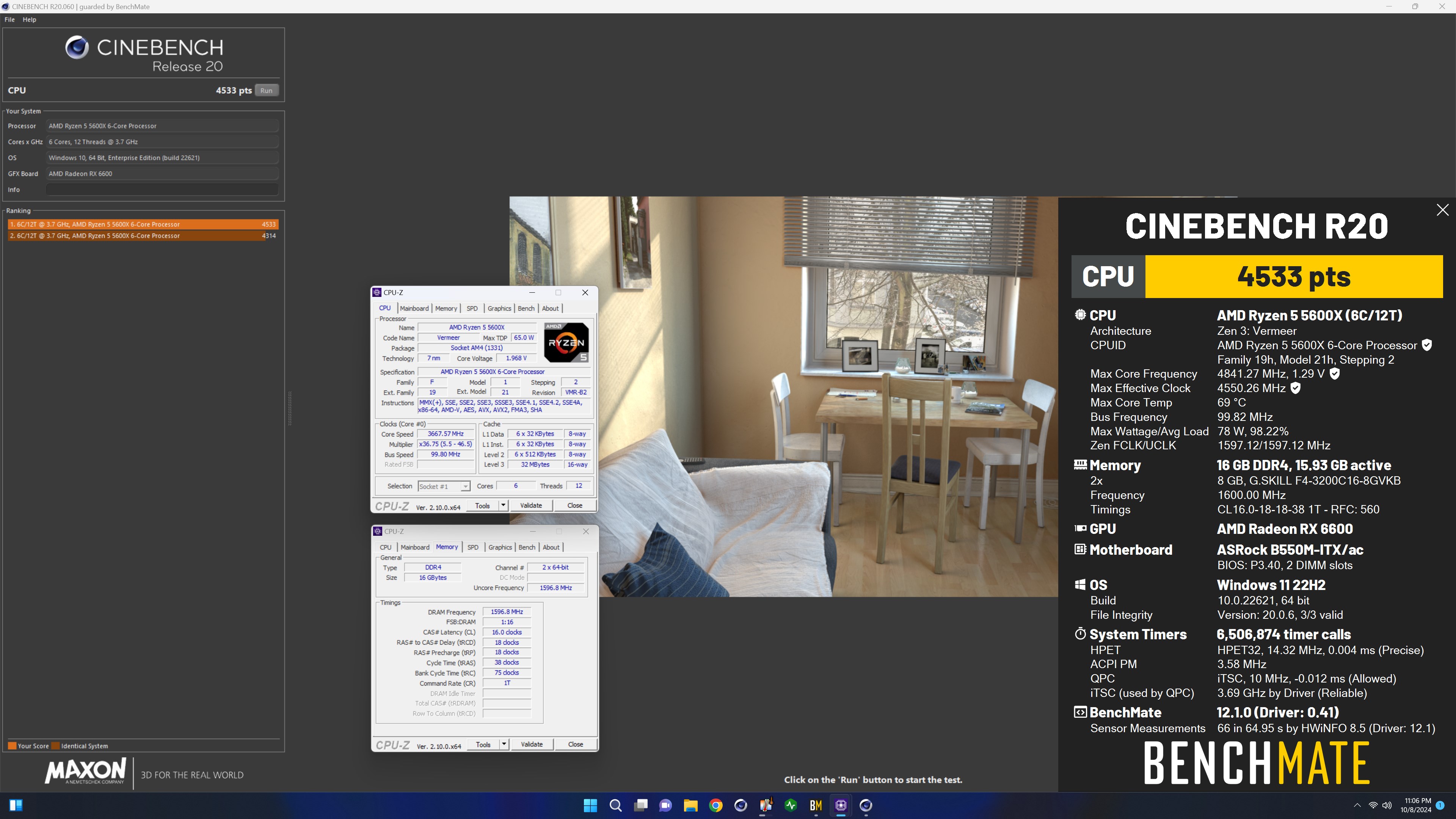1456x819 pixels.
Task: Click Validate in the lower CPU-Z window
Action: pos(531,744)
